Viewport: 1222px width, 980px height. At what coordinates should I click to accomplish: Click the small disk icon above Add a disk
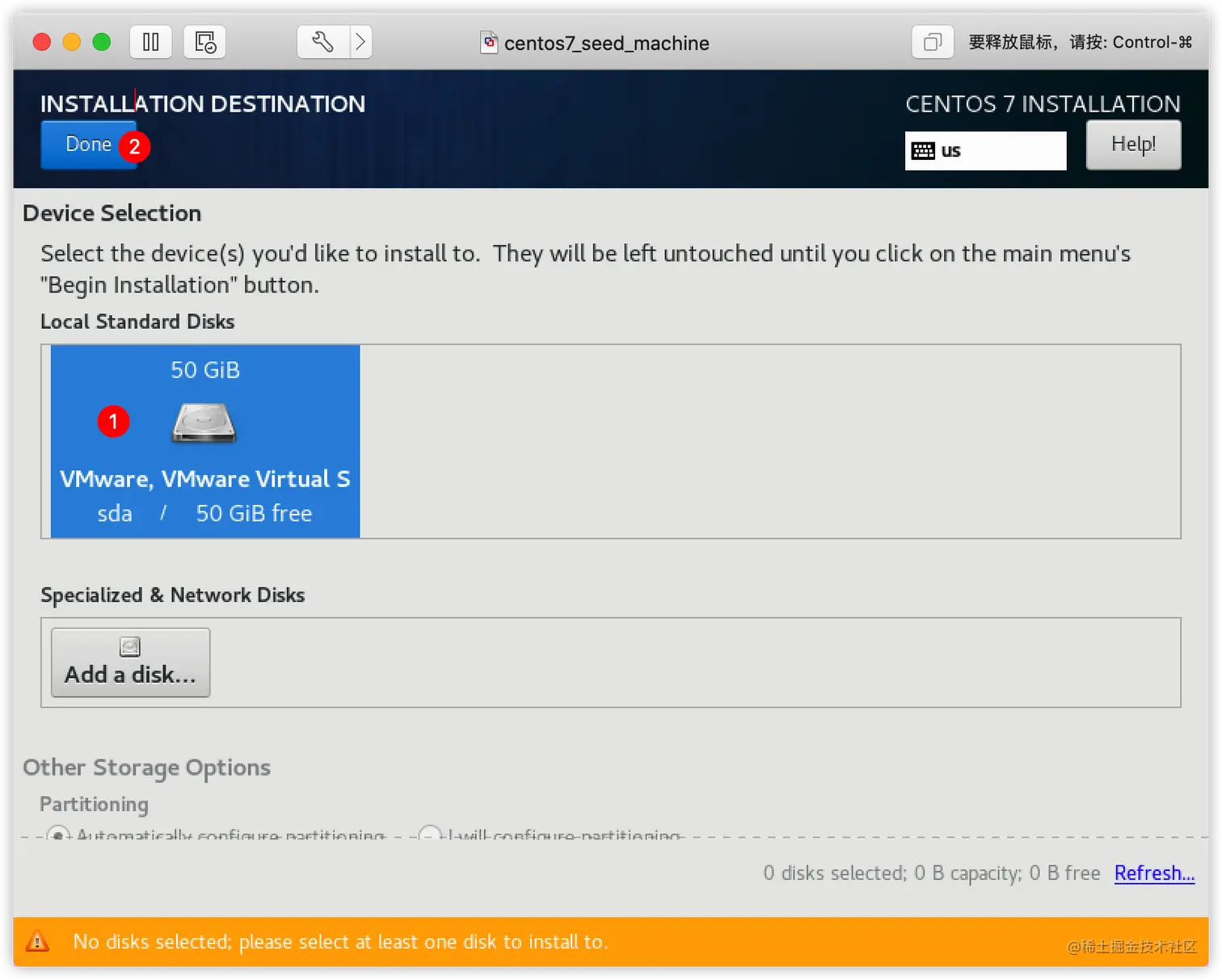[x=130, y=646]
